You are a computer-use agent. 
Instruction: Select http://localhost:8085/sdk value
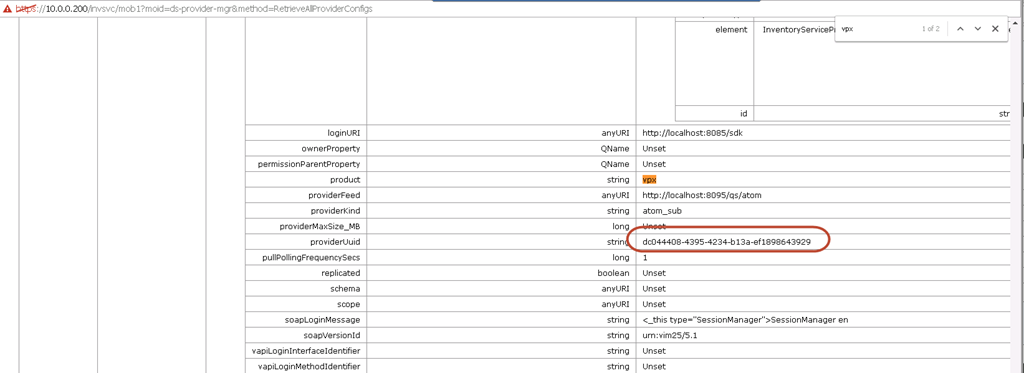coord(693,132)
